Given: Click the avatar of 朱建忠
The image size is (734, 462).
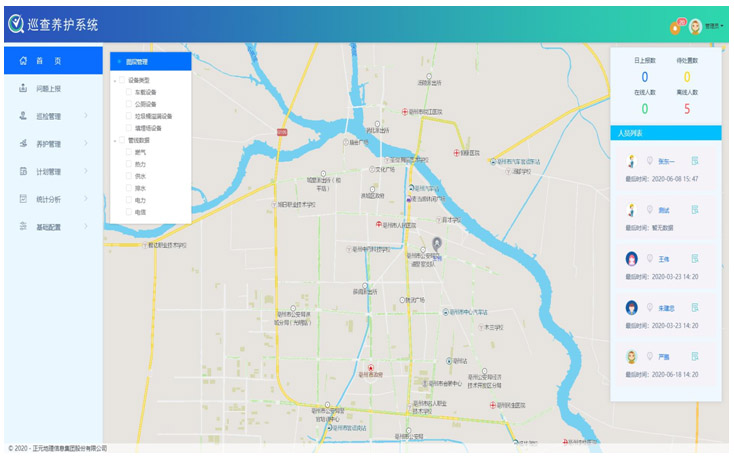Looking at the screenshot, I should coord(632,308).
